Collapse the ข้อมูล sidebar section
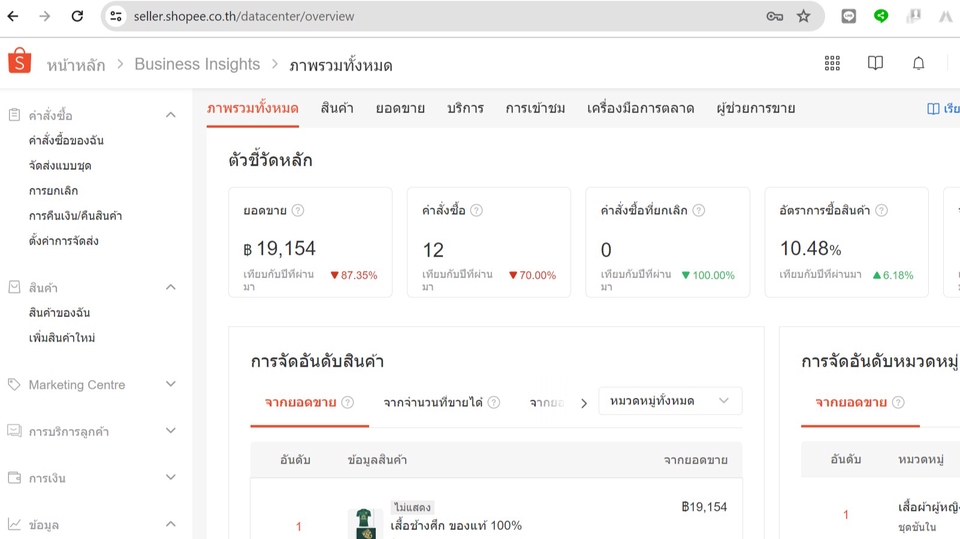Image resolution: width=960 pixels, height=539 pixels. coord(171,524)
